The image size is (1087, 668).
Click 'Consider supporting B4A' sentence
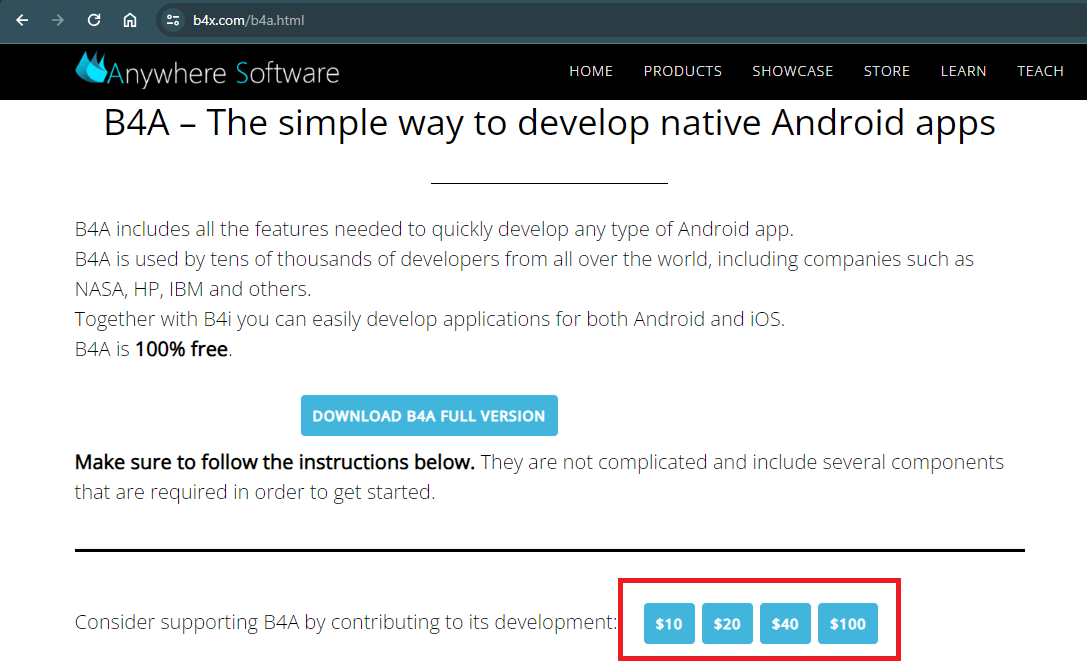click(345, 622)
